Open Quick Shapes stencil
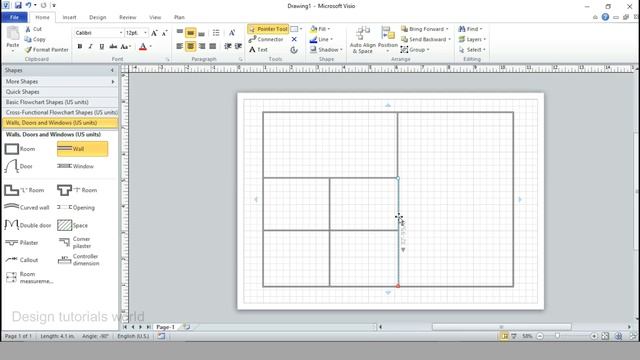 [x=60, y=92]
